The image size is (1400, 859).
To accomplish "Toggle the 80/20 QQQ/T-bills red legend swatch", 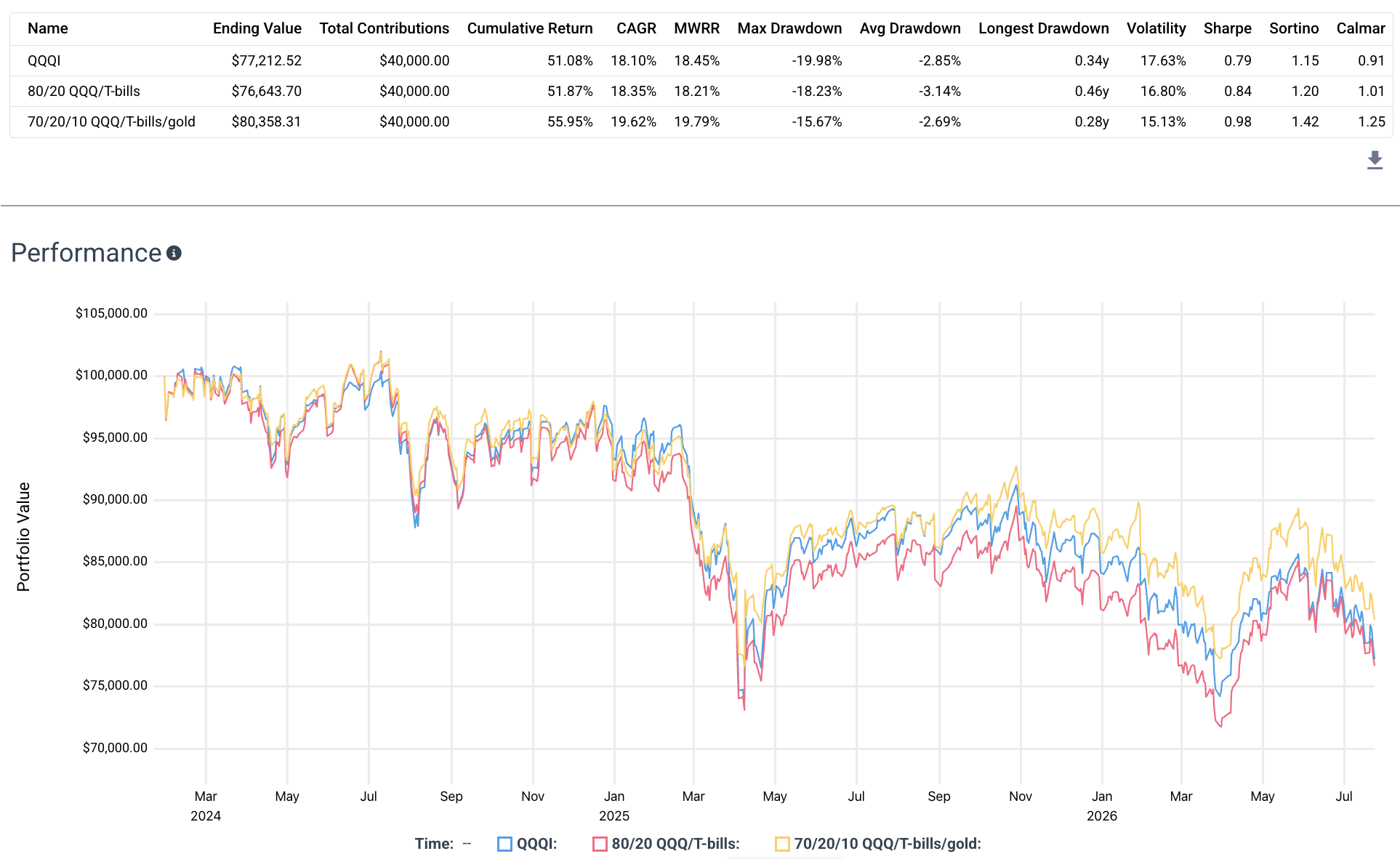I will (x=600, y=844).
